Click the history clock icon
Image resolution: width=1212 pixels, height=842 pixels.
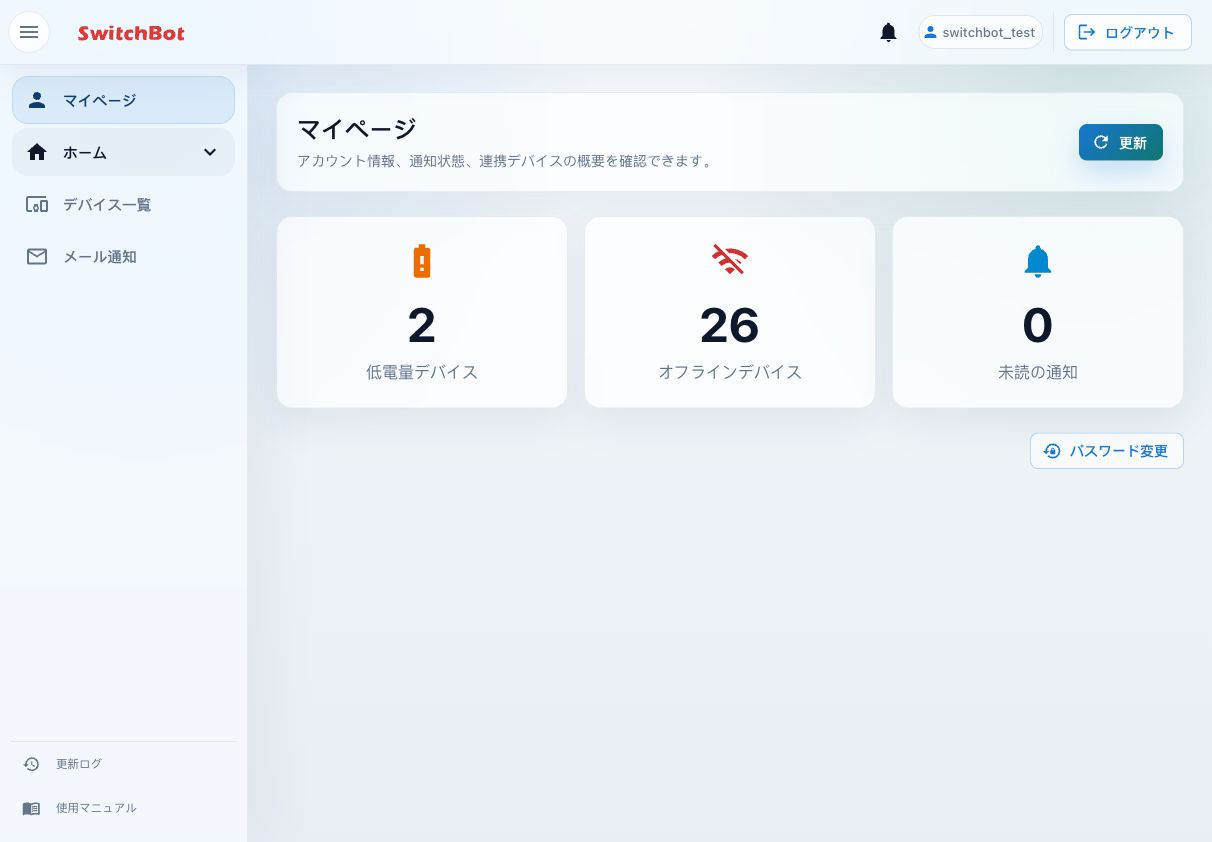tap(32, 764)
